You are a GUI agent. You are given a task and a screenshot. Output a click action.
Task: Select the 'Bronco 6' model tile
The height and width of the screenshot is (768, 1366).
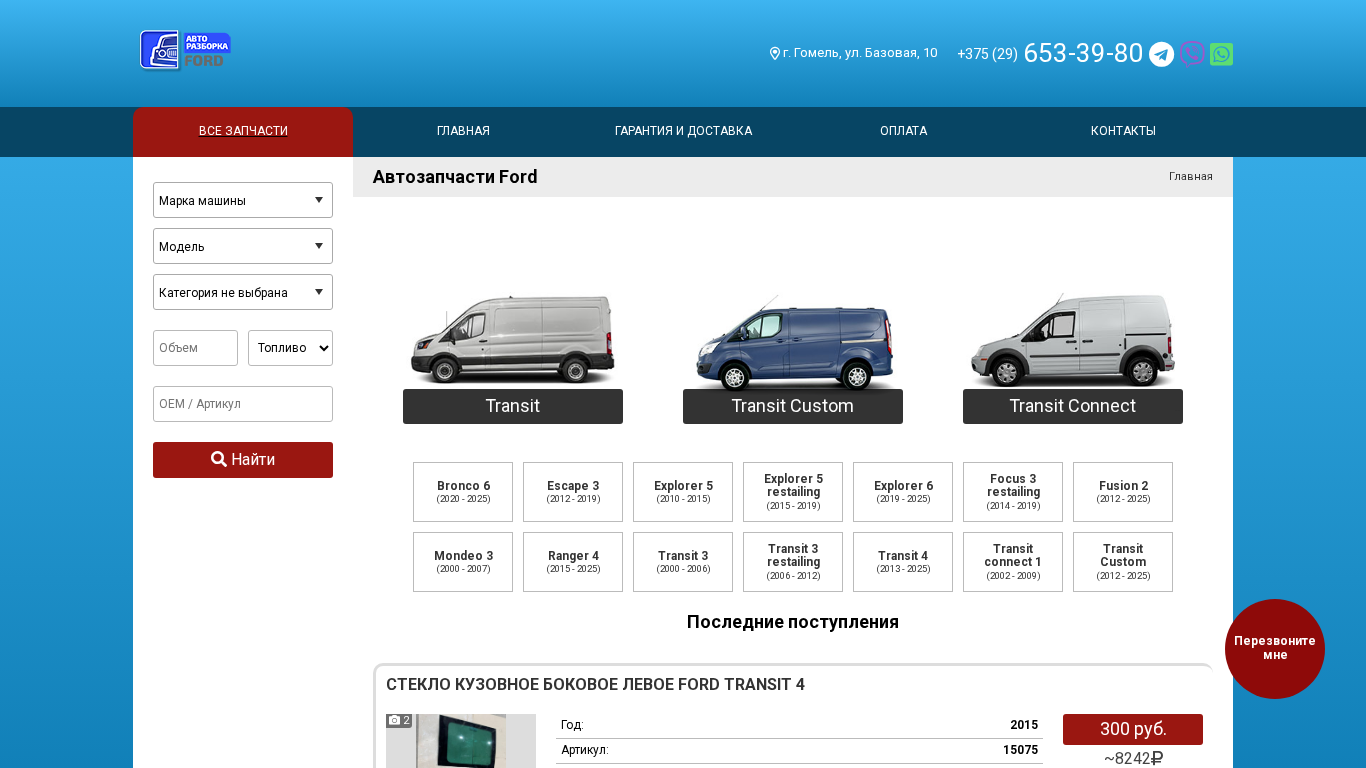click(463, 492)
